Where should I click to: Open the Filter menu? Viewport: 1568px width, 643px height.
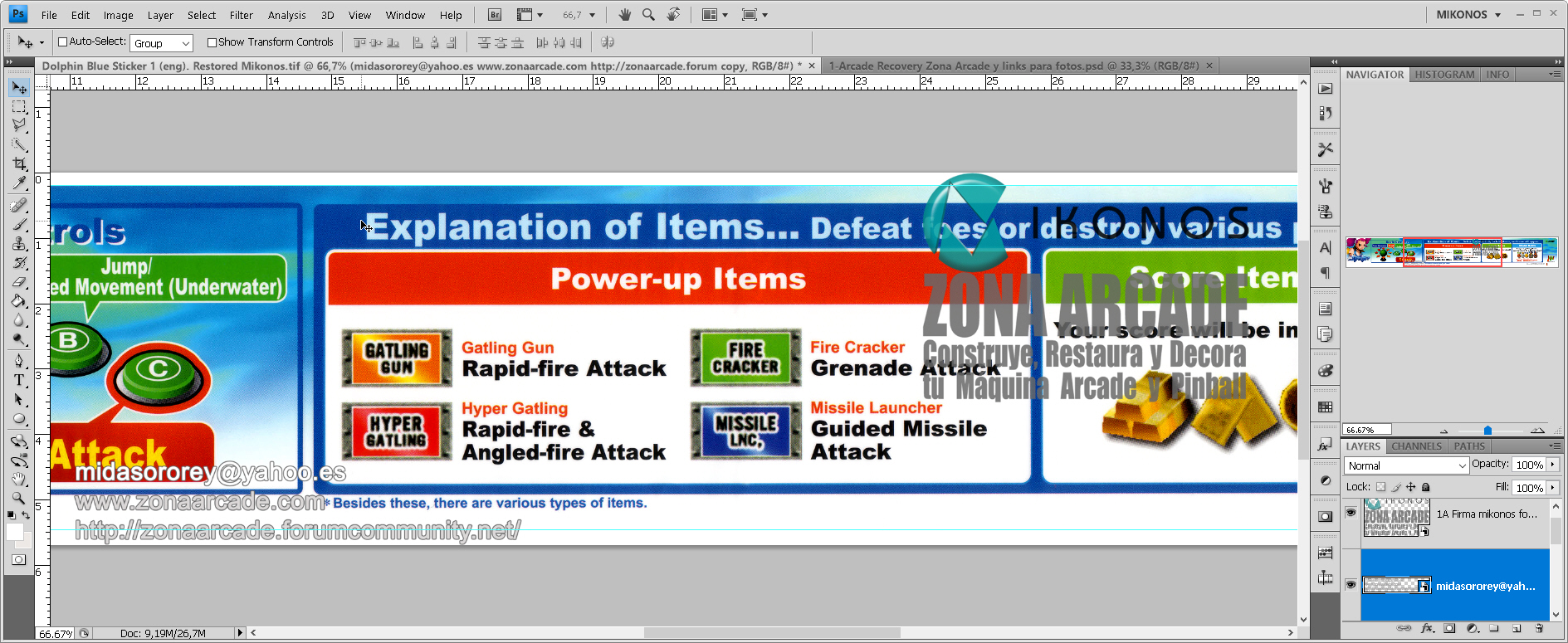tap(242, 15)
